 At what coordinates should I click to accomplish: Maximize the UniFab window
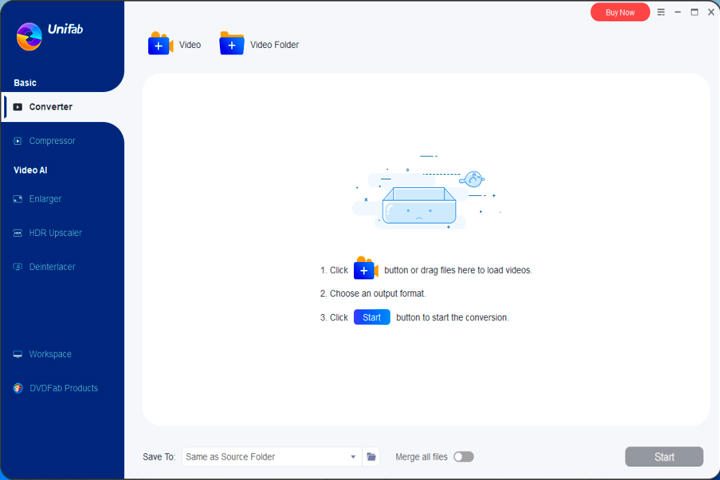[x=694, y=12]
